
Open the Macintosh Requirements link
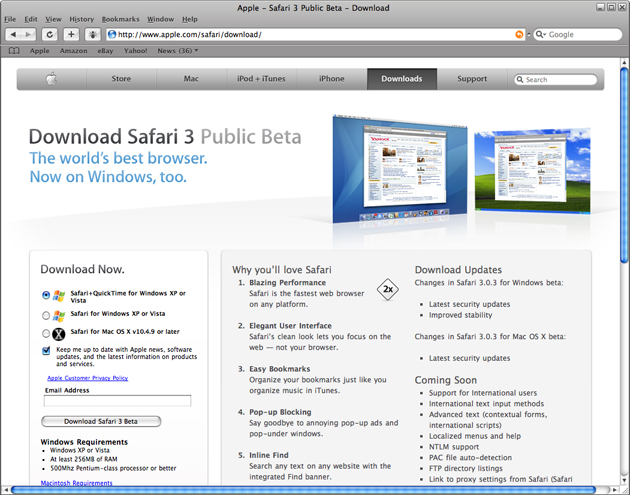[x=76, y=483]
